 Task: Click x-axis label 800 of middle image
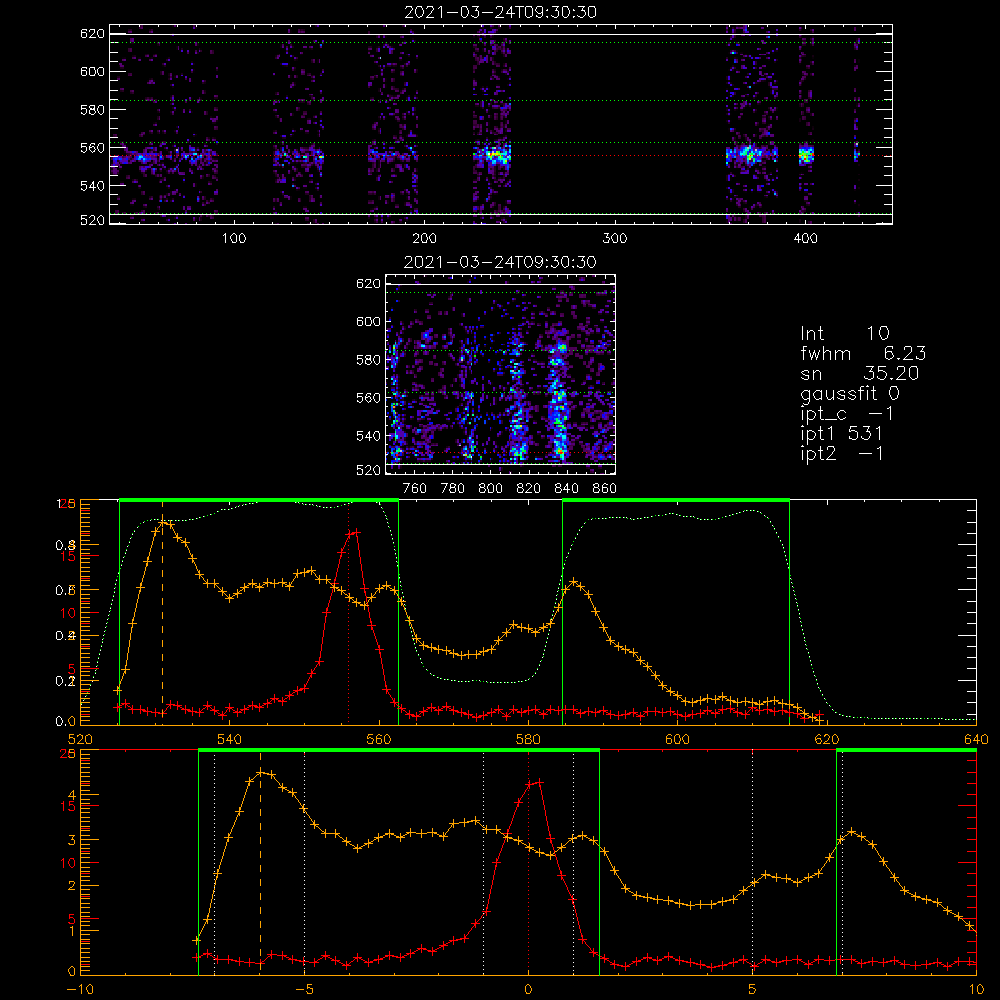click(x=490, y=489)
